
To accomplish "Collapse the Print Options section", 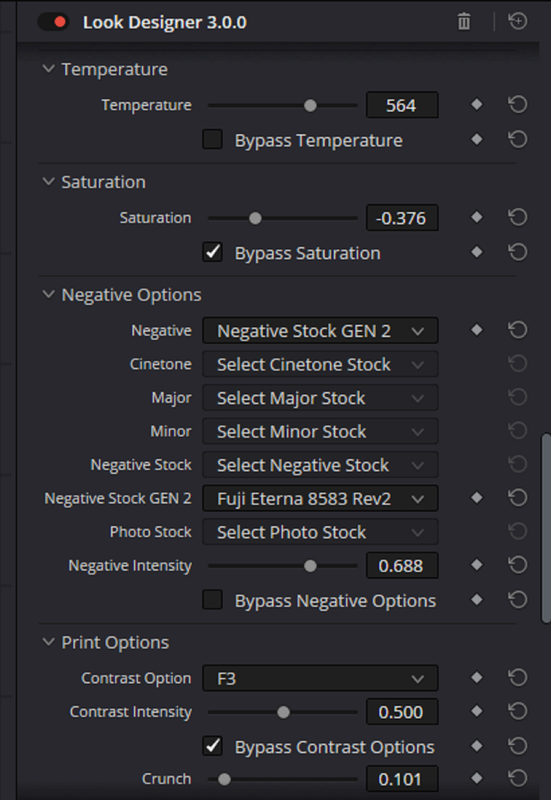I will coord(48,642).
